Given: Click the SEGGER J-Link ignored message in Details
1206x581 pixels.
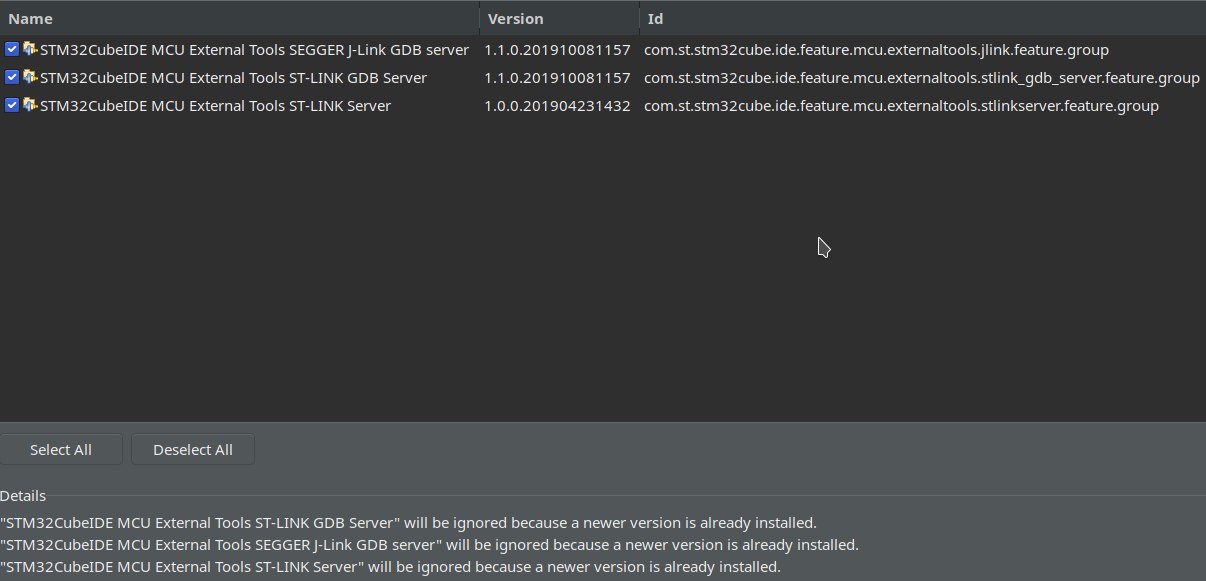Looking at the screenshot, I should click(x=429, y=545).
